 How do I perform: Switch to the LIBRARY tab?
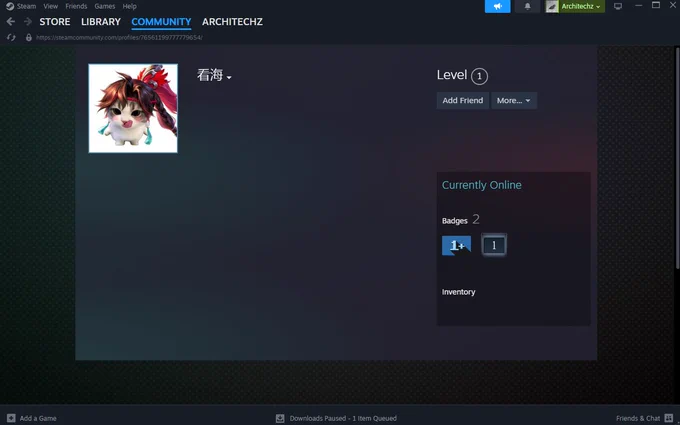click(x=101, y=22)
